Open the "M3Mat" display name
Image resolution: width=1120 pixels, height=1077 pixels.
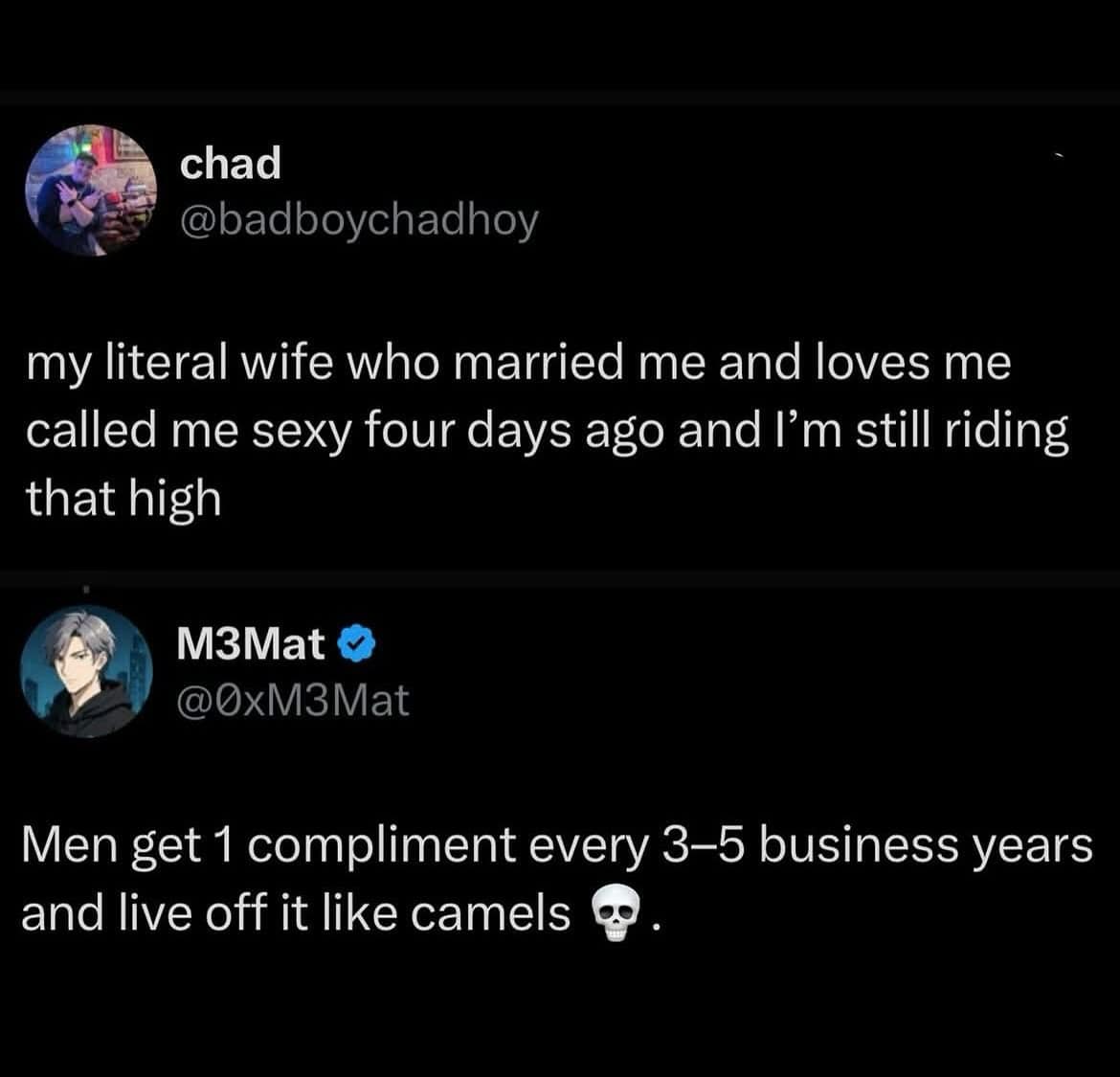pyautogui.click(x=253, y=646)
